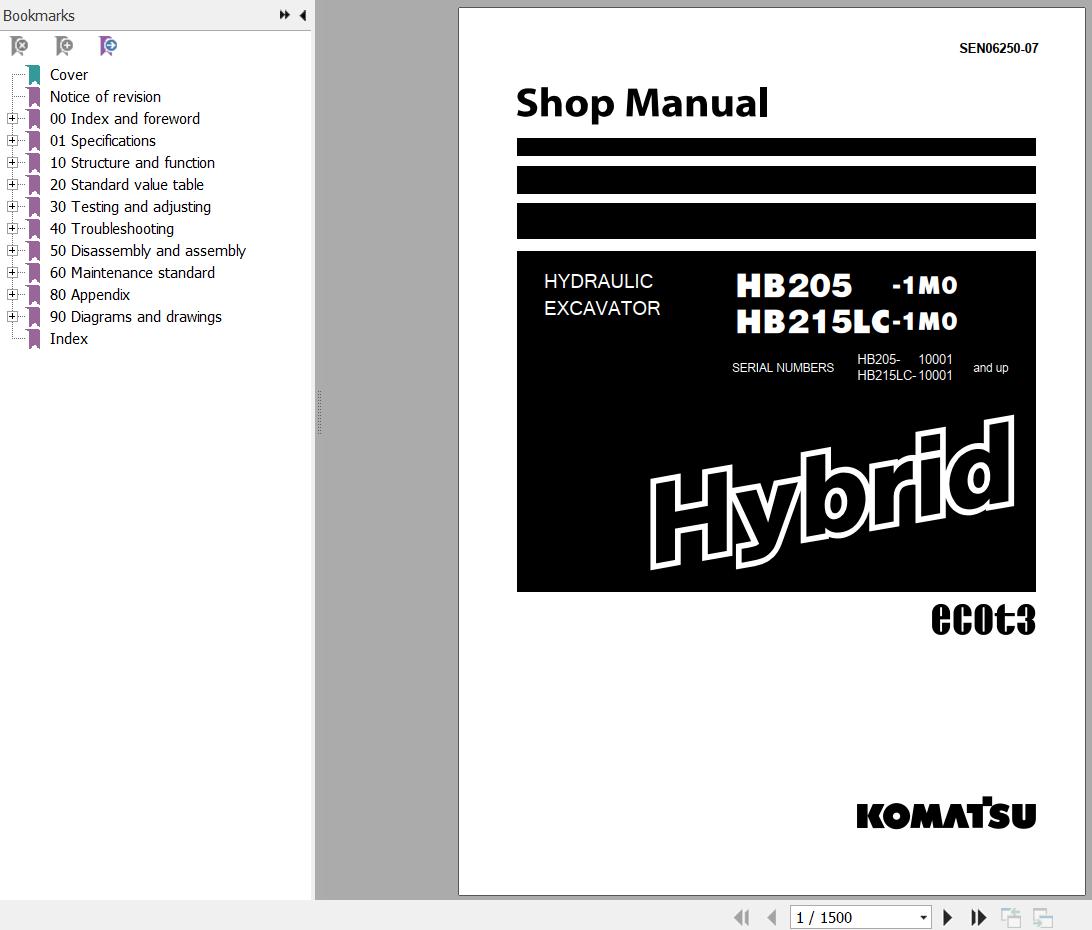This screenshot has height=930, width=1092.
Task: Jump to the last page
Action: click(979, 917)
